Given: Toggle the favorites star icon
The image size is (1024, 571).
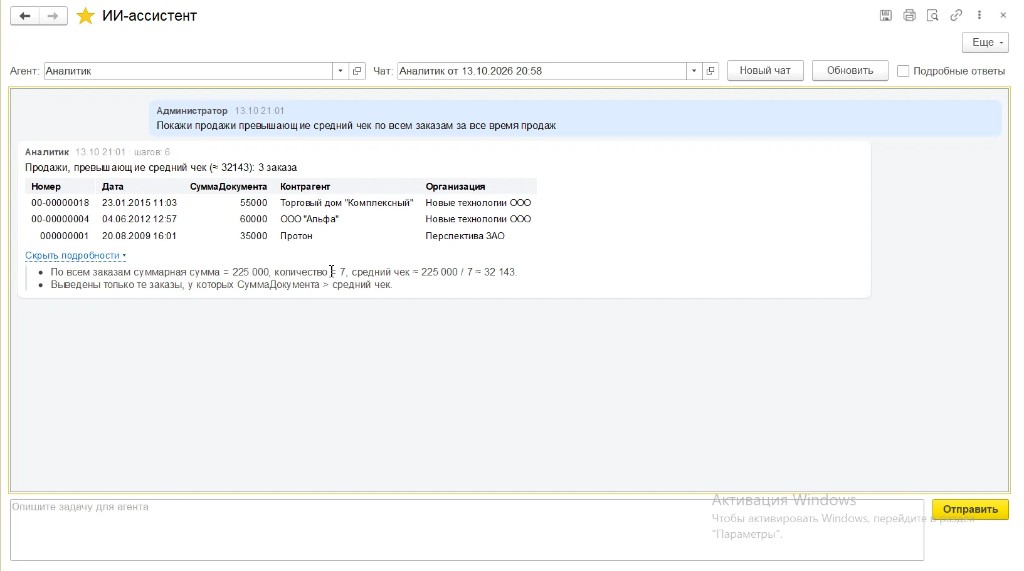Looking at the screenshot, I should click(85, 16).
